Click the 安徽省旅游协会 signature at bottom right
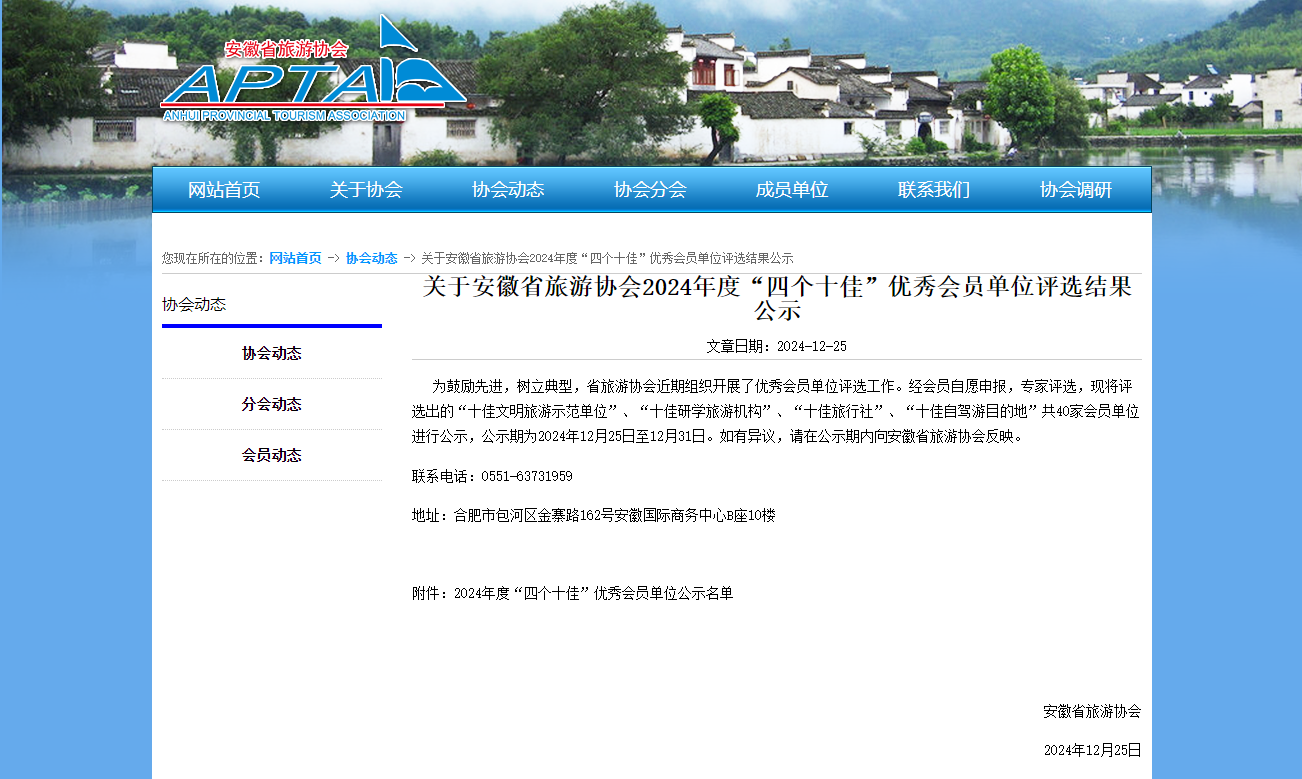Viewport: 1302px width, 779px height. point(1092,711)
